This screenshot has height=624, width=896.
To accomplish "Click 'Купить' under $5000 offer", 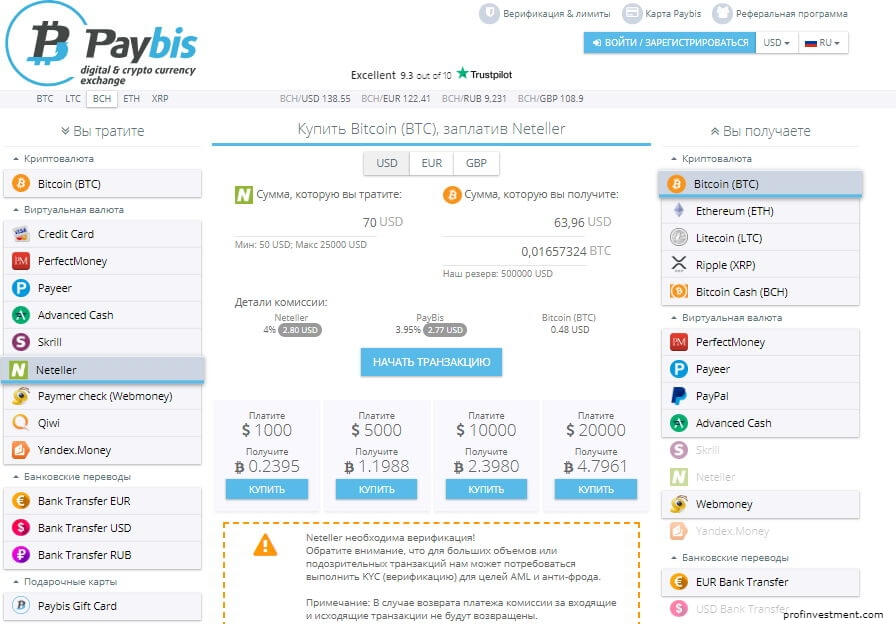I will pyautogui.click(x=377, y=490).
